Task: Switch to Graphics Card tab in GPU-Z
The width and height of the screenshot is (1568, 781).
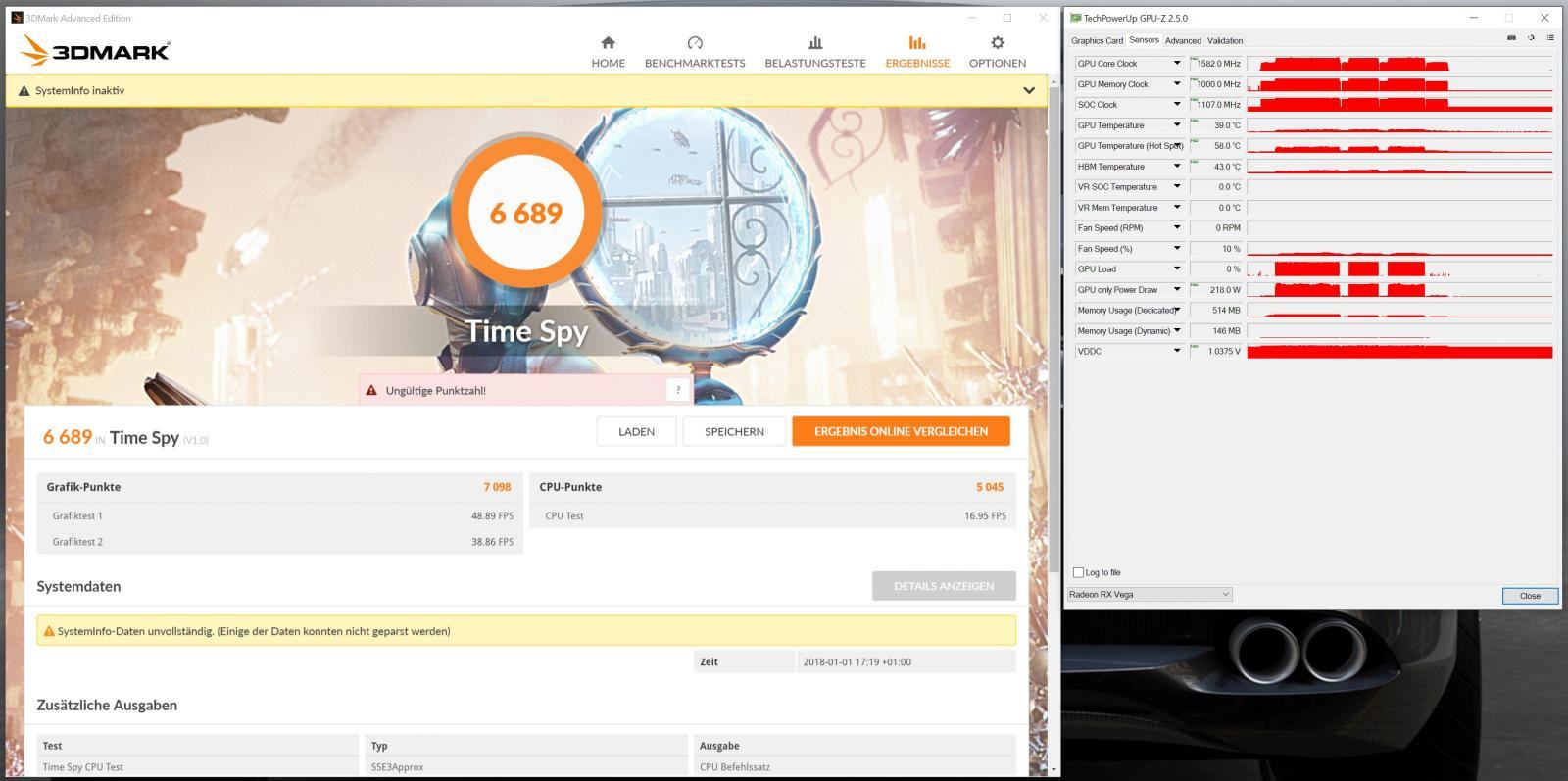Action: pyautogui.click(x=1097, y=40)
